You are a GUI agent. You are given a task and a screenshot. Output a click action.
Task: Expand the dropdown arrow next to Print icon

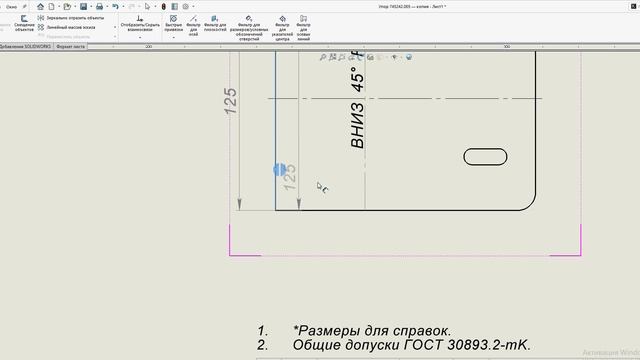[107, 7]
